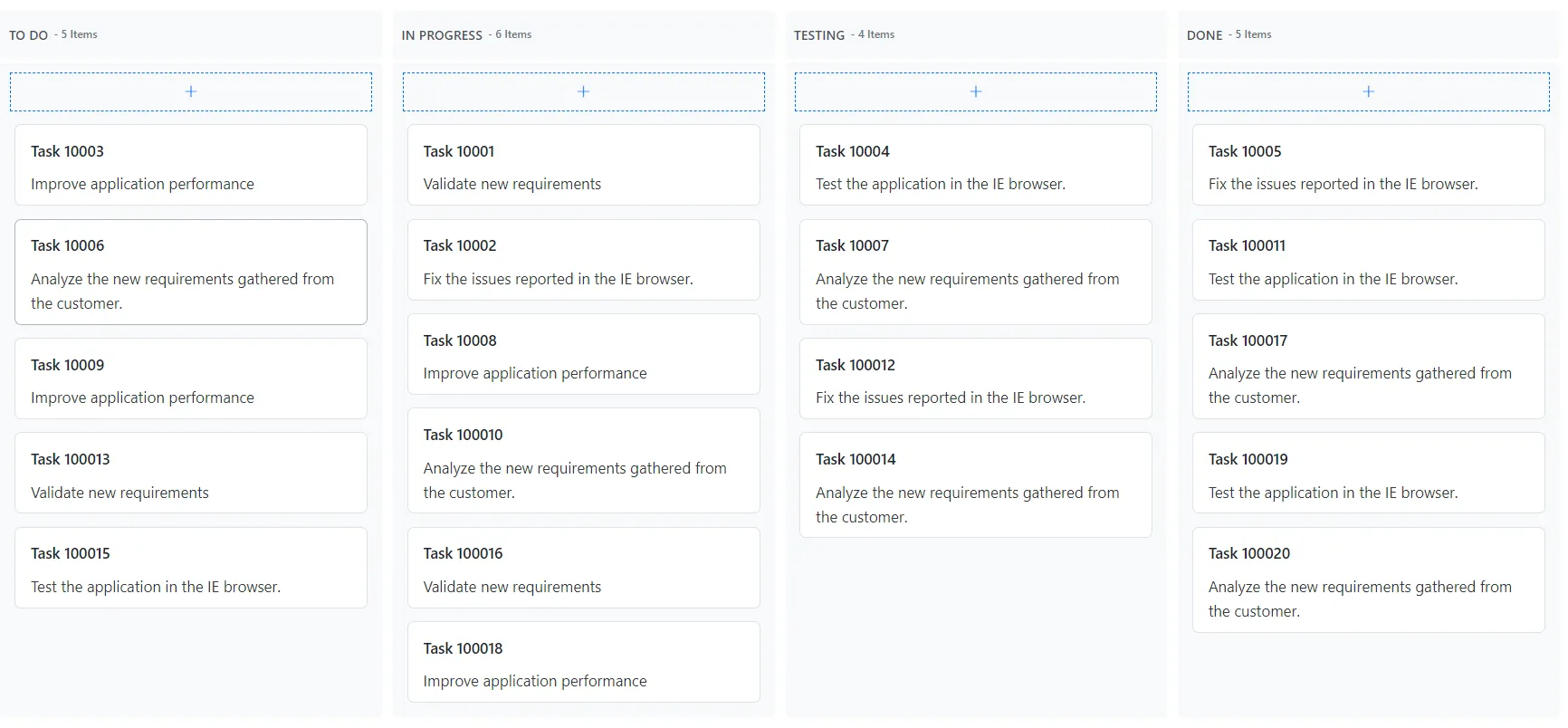Screen dimensions: 1568x728
Task: Open card Task 10005
Action: pyautogui.click(x=1369, y=165)
